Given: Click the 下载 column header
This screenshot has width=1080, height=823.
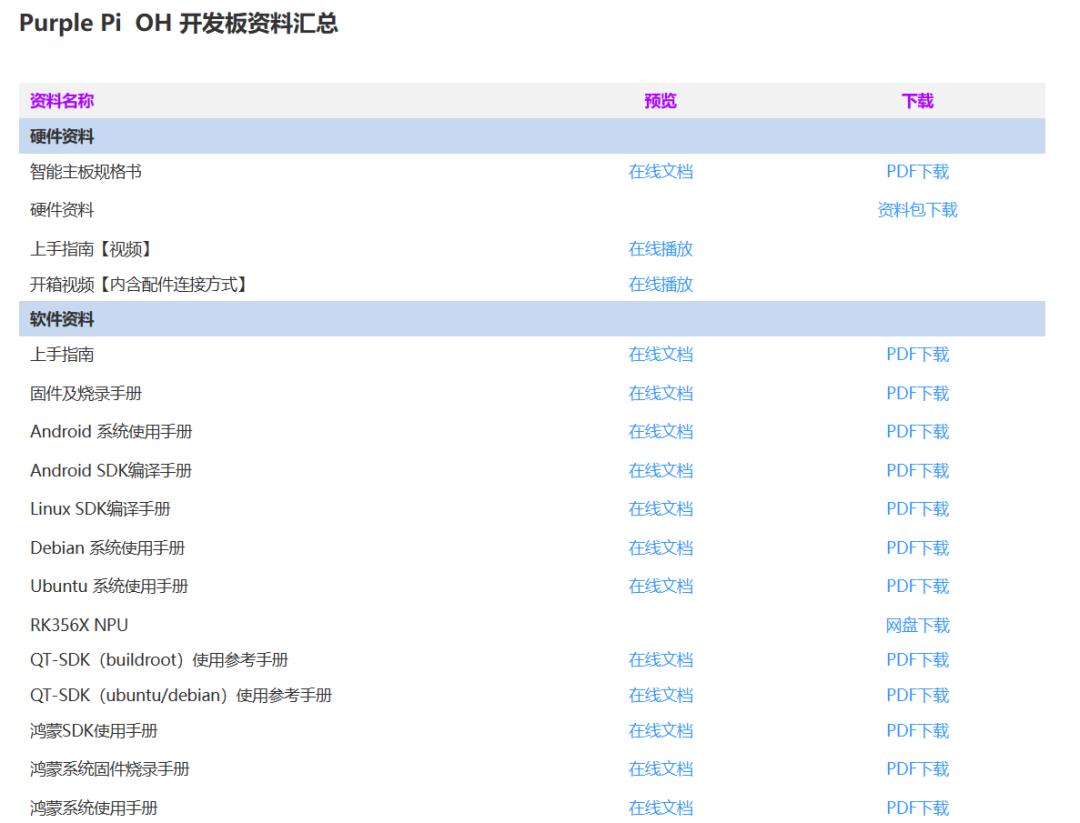Looking at the screenshot, I should 917,101.
